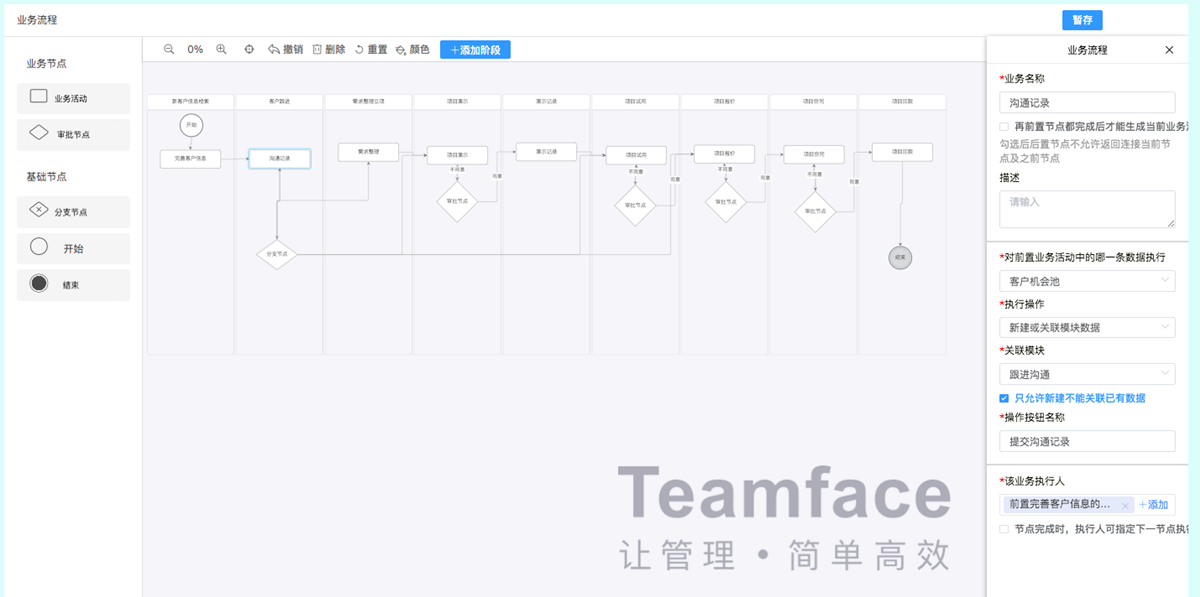
Task: Uncheck 只允许新建不能关联已有数据 checkbox
Action: tap(1004, 398)
